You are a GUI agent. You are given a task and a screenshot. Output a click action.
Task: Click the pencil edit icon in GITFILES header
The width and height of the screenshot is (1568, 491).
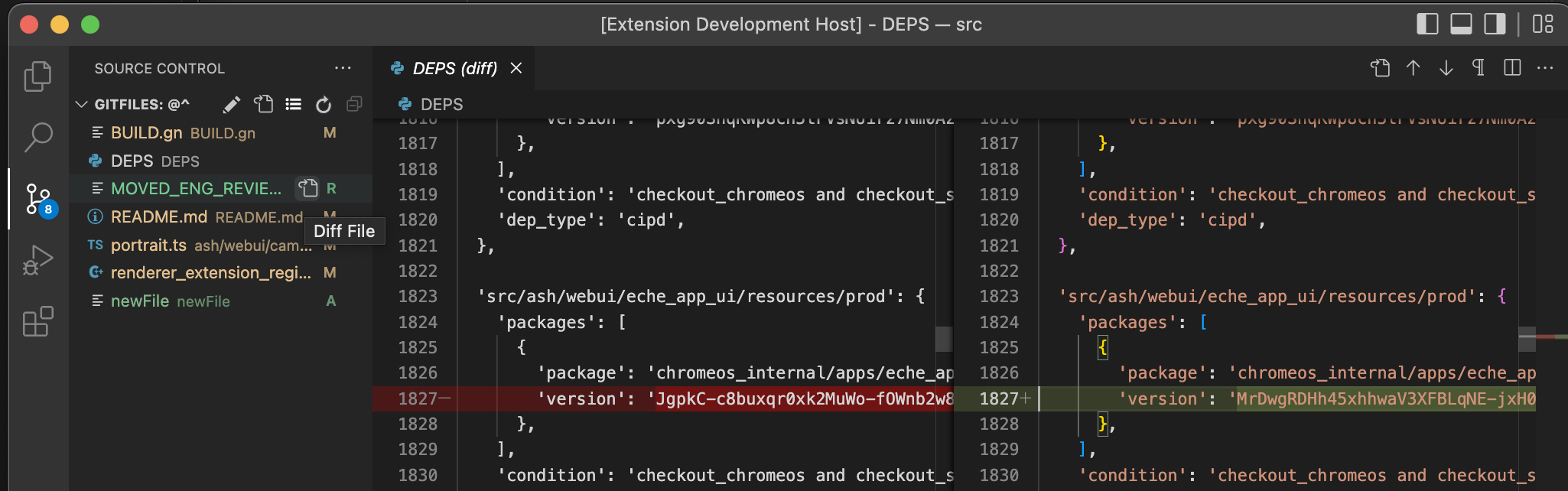(232, 104)
